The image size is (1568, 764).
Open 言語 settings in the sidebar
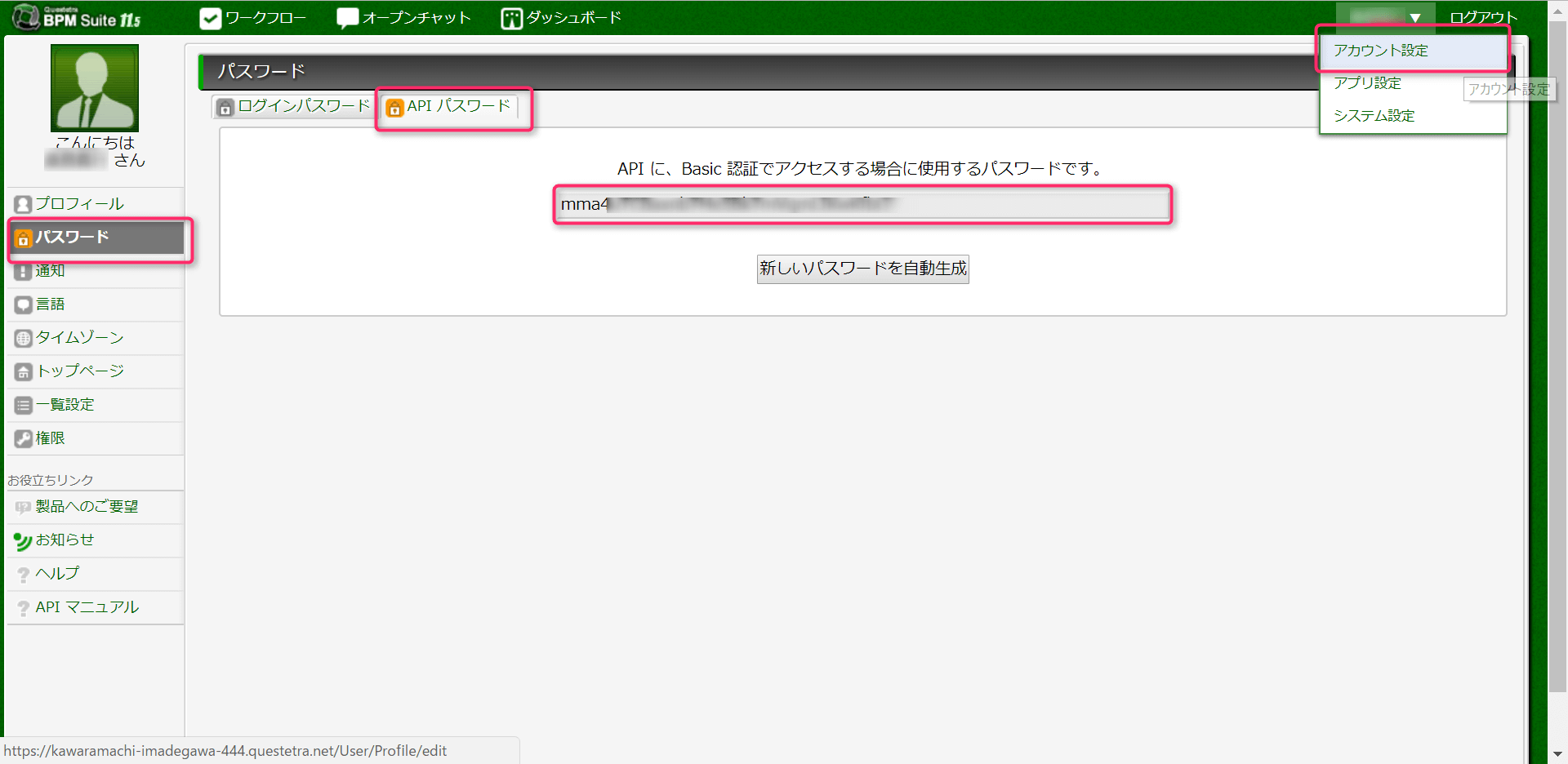click(x=96, y=304)
